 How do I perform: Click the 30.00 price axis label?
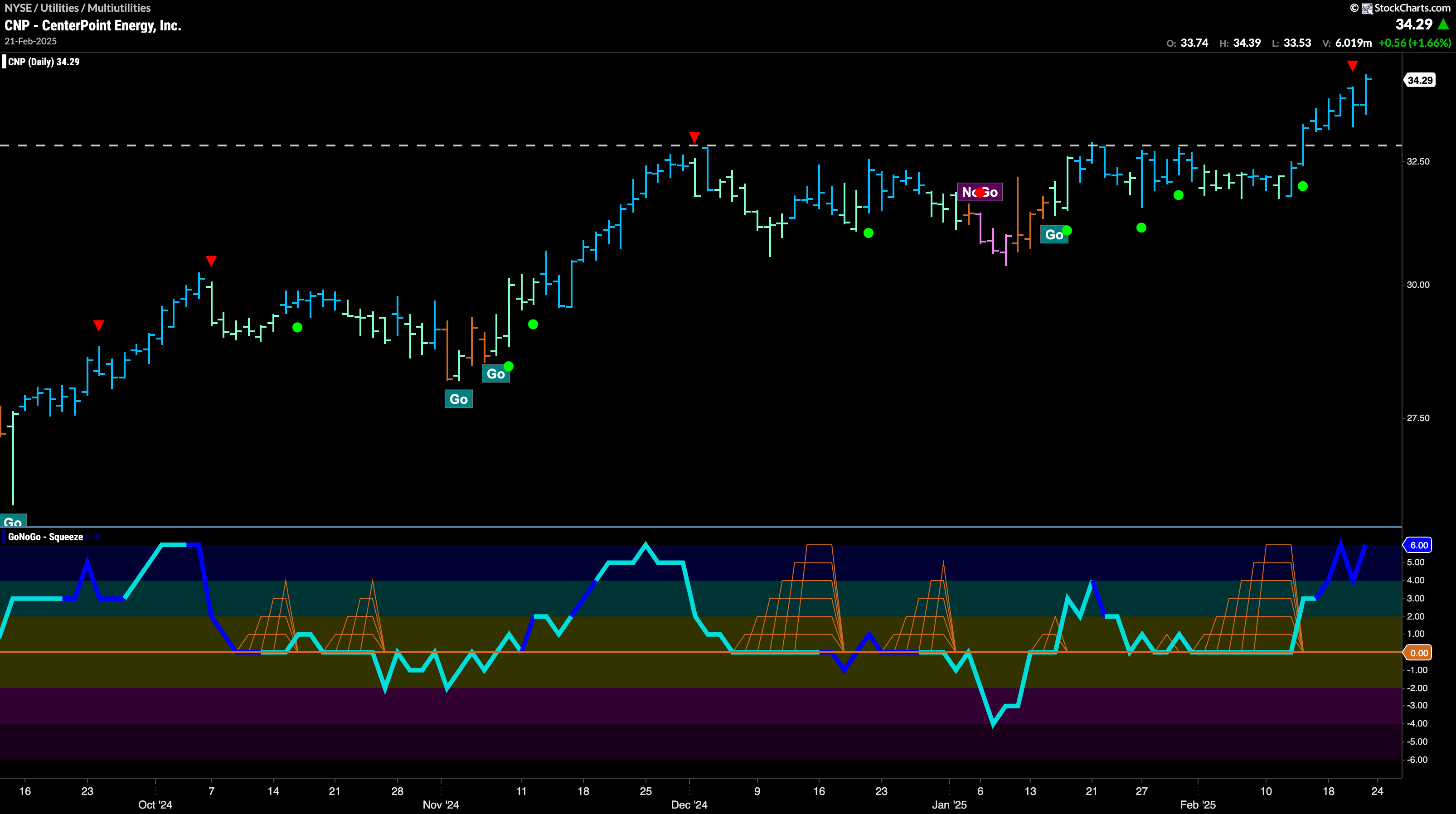click(x=1417, y=285)
